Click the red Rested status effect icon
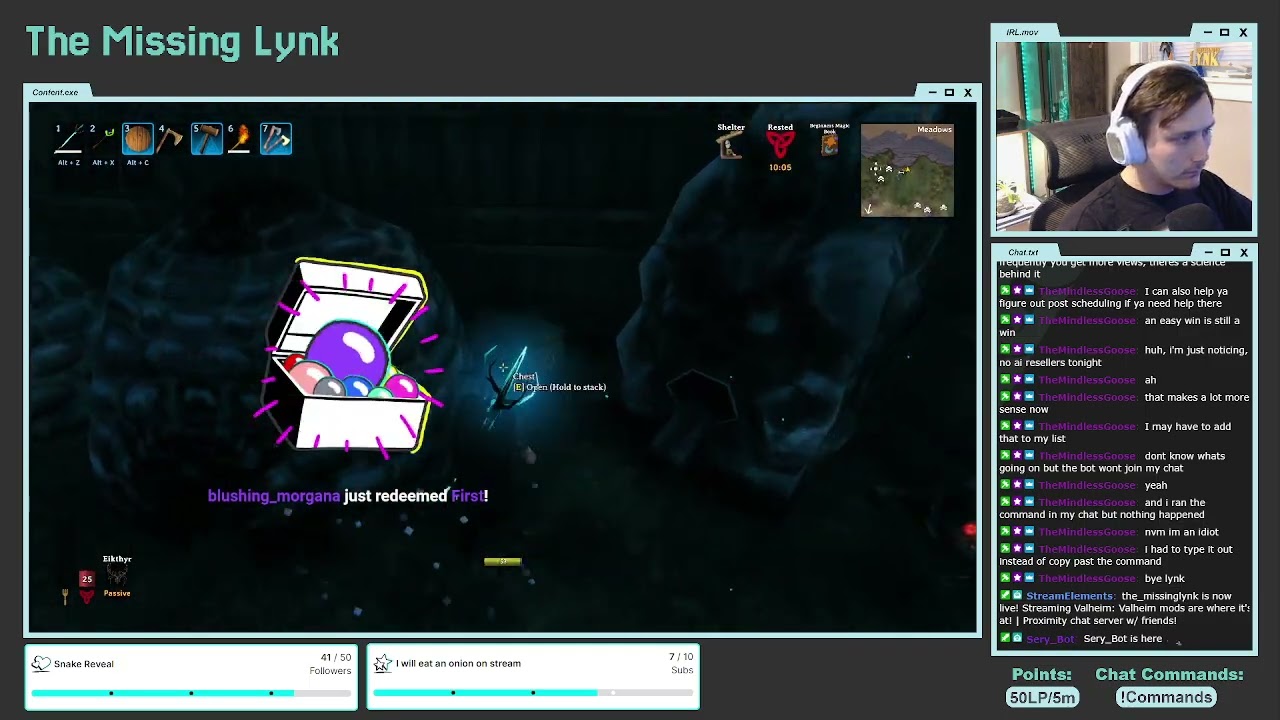 [780, 146]
